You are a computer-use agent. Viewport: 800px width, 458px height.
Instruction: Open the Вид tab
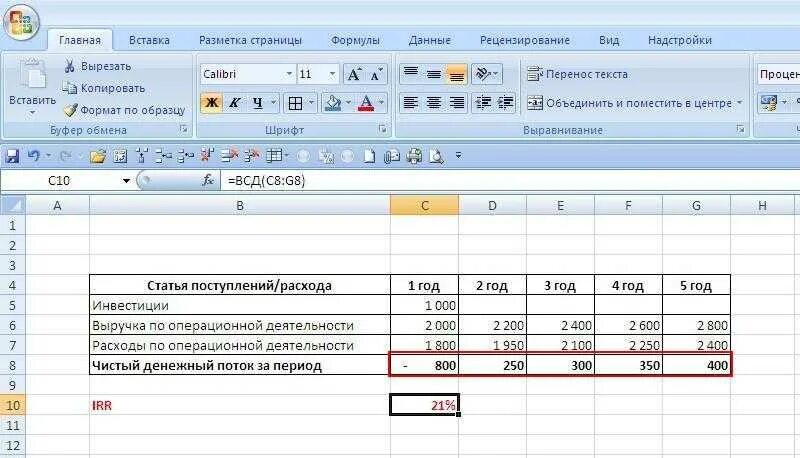coord(609,40)
